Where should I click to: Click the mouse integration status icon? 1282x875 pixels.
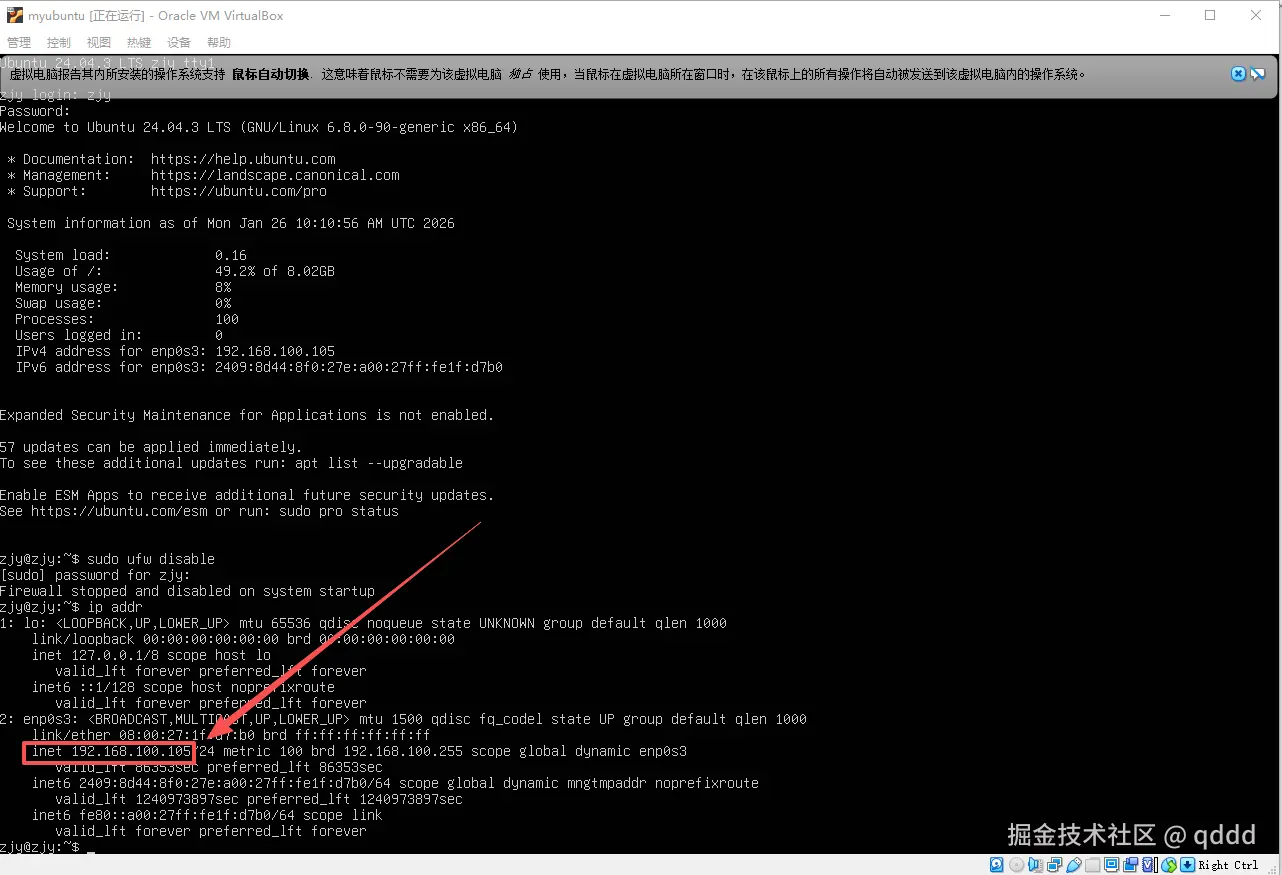tap(1168, 865)
